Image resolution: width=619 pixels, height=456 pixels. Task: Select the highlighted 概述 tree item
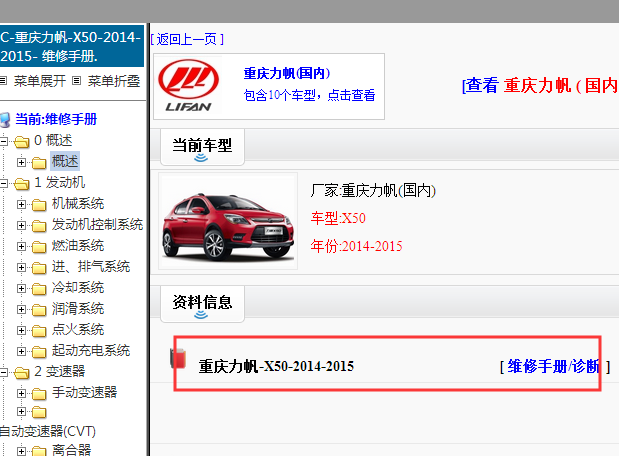tap(65, 161)
